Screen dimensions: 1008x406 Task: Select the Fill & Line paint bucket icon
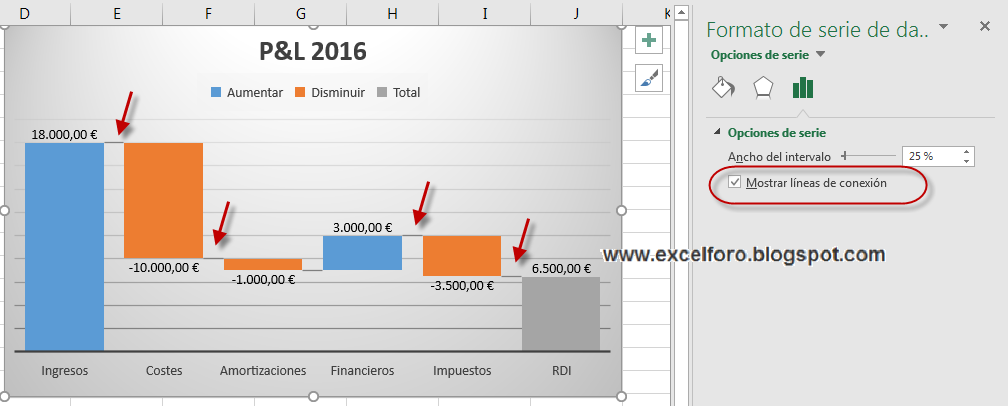coord(723,87)
